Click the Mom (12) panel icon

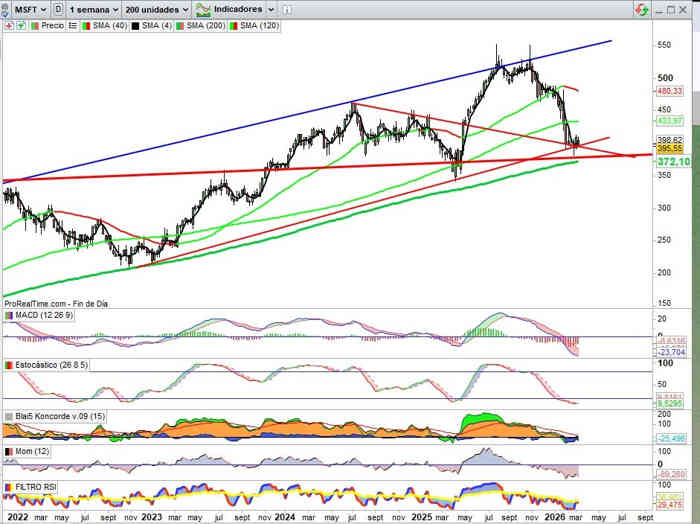point(9,451)
